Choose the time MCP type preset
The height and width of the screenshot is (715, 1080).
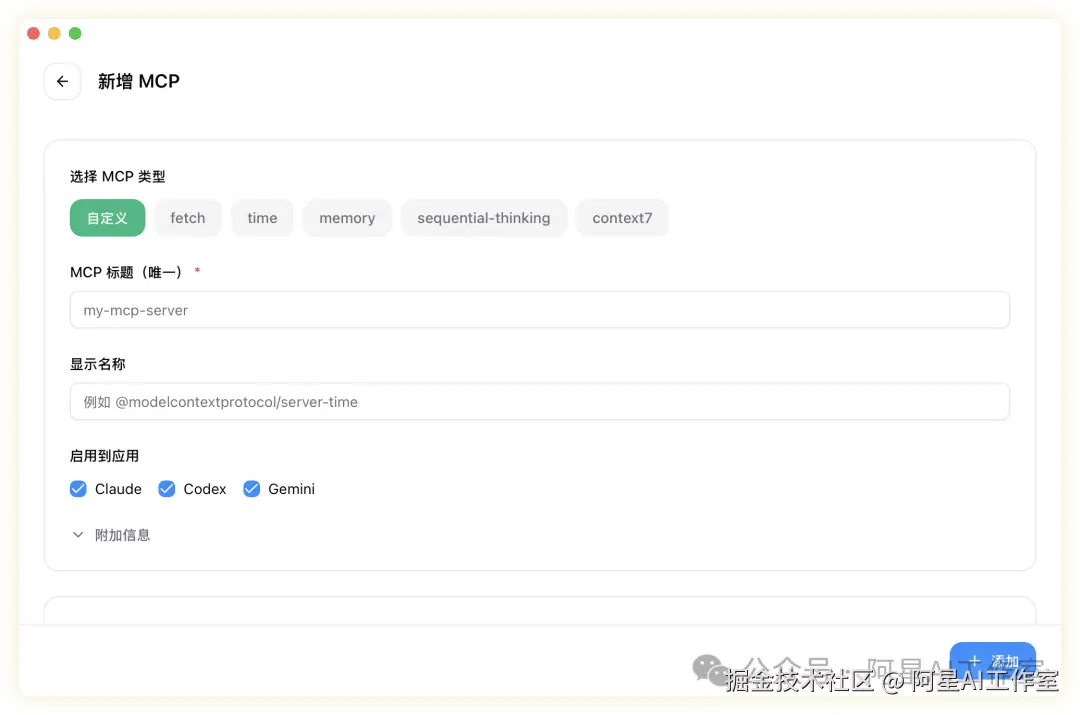[262, 218]
